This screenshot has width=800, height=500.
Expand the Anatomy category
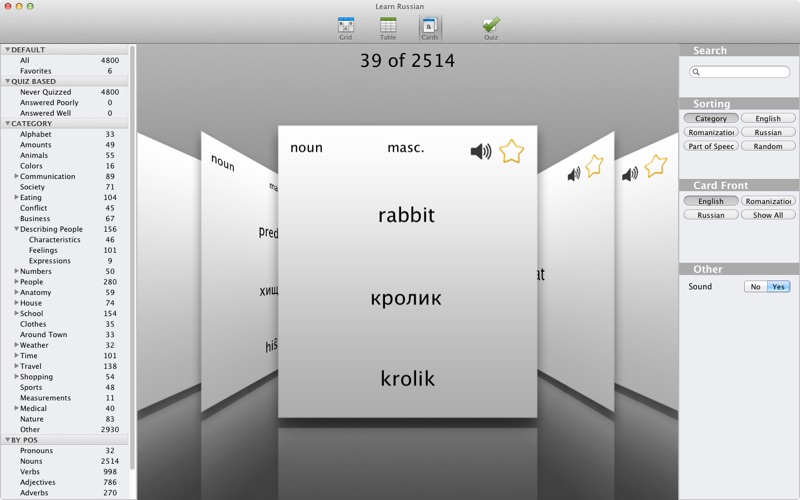[x=16, y=292]
